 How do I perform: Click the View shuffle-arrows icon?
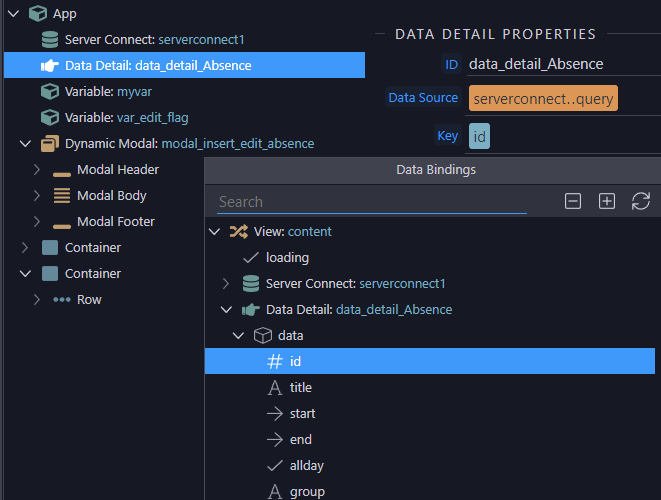pos(239,231)
